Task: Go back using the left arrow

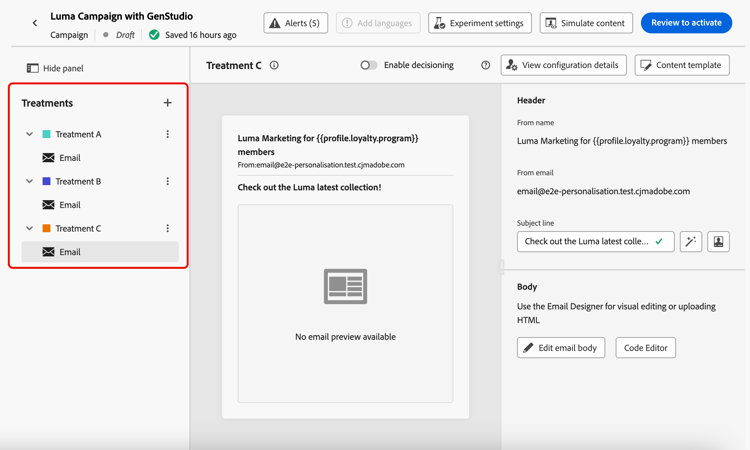Action: tap(35, 23)
